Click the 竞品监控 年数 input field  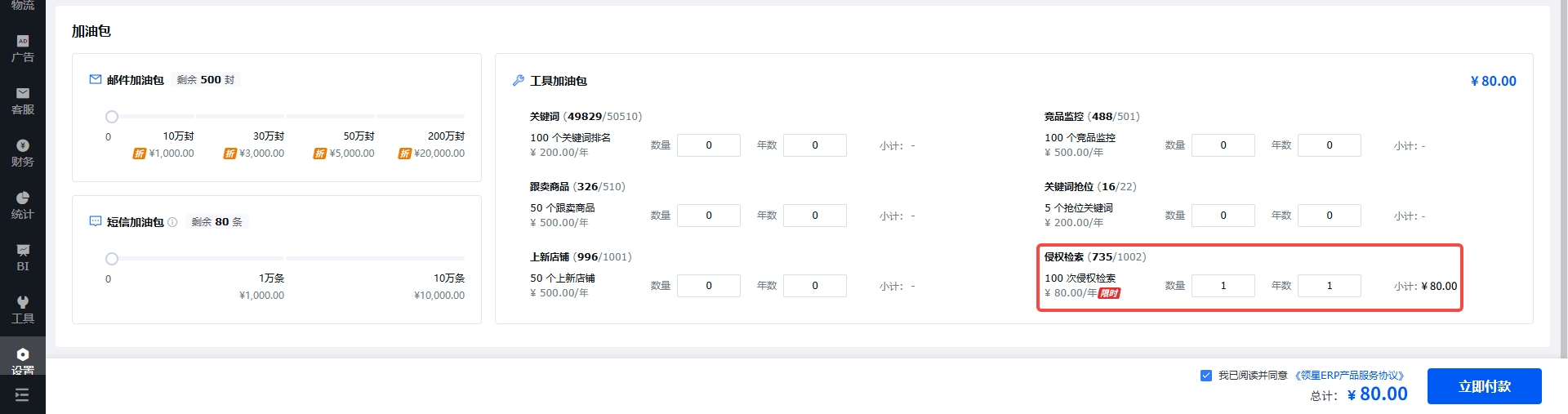(1329, 145)
